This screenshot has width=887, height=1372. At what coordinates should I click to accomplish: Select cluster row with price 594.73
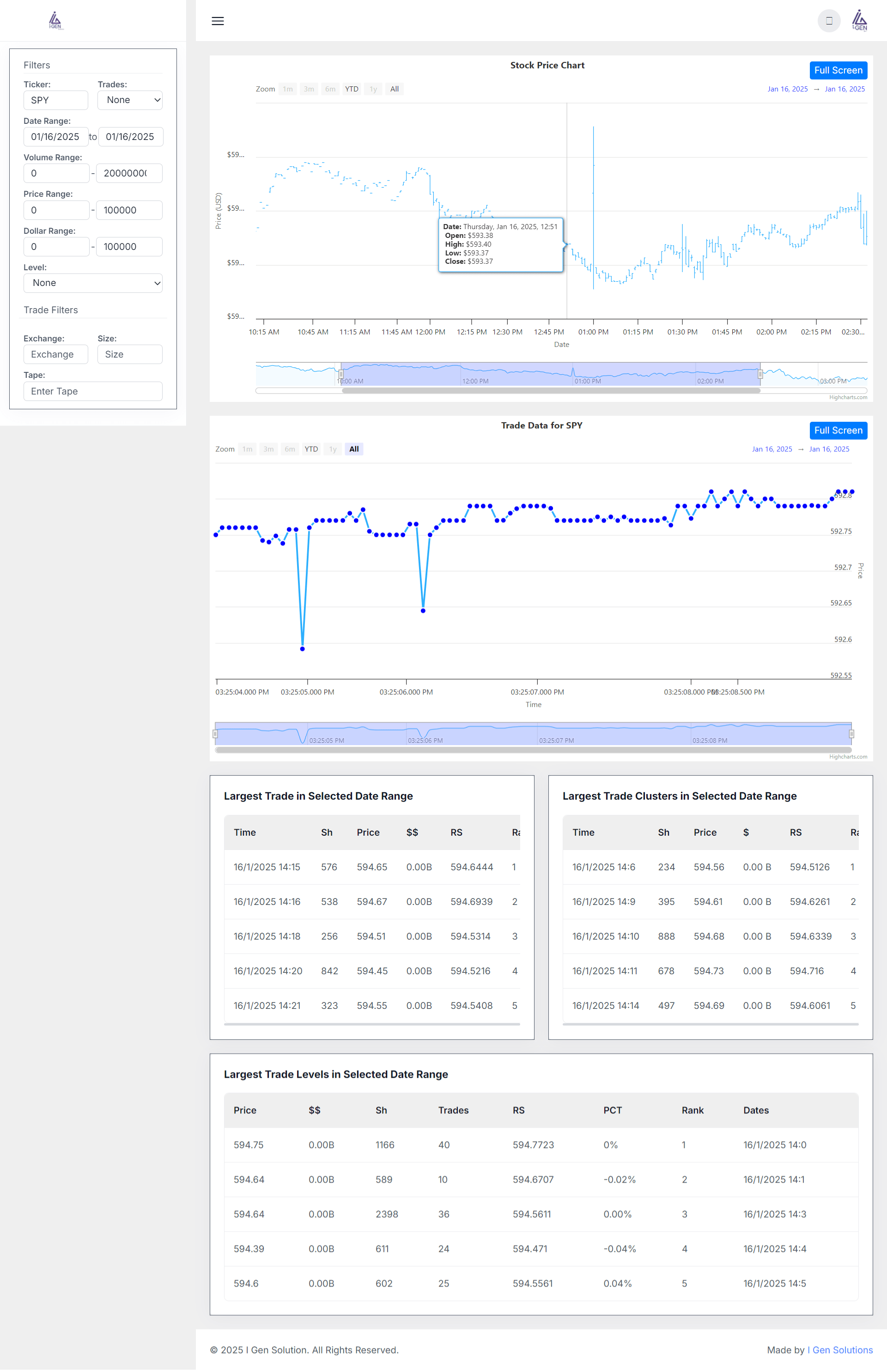[x=710, y=971]
